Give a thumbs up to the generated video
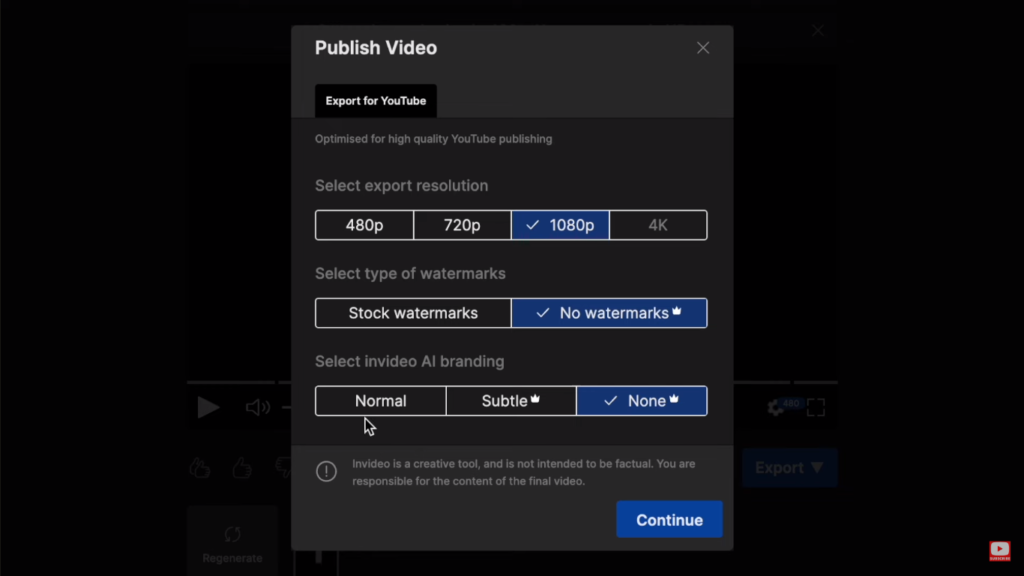The width and height of the screenshot is (1024, 576). click(x=241, y=468)
